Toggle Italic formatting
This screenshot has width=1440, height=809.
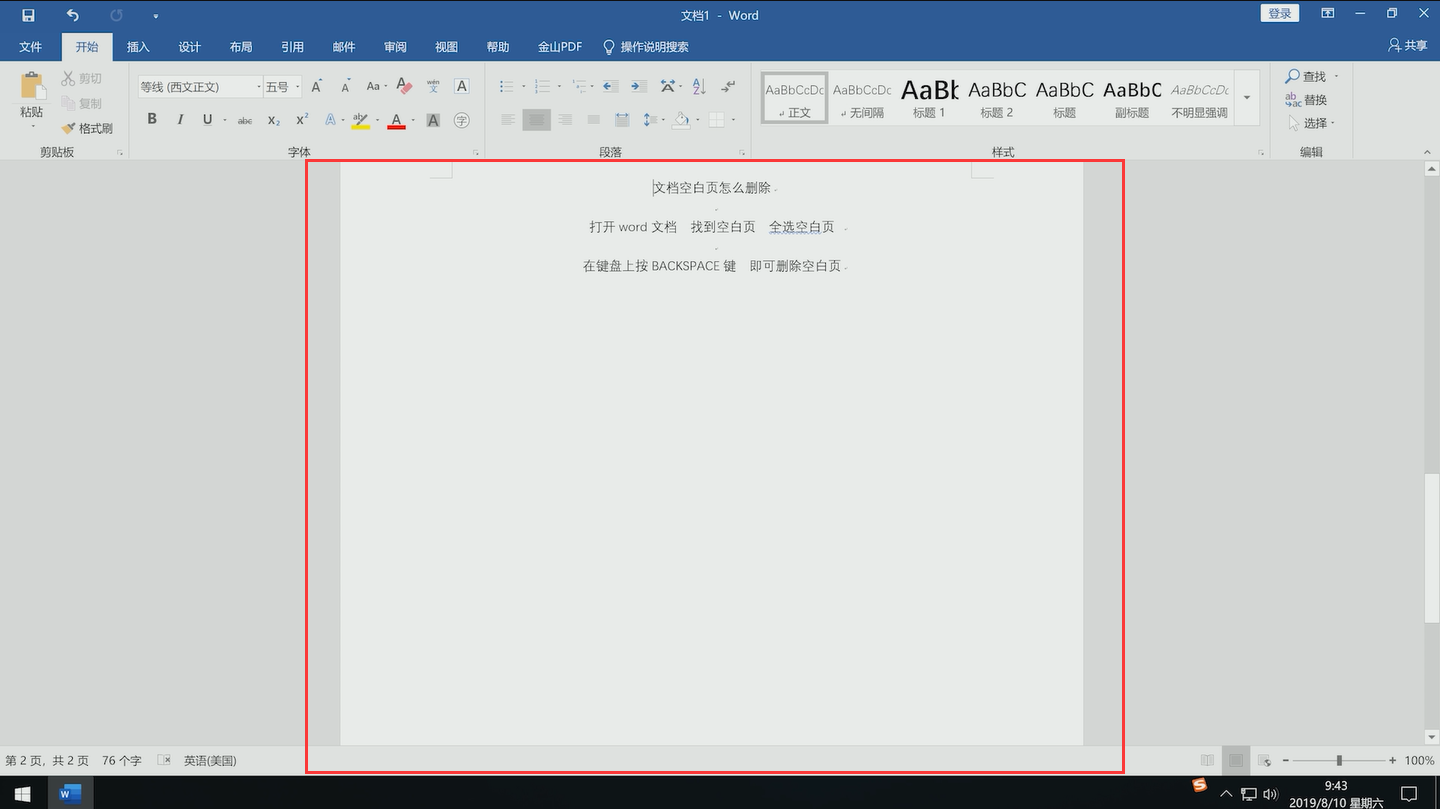pos(180,120)
